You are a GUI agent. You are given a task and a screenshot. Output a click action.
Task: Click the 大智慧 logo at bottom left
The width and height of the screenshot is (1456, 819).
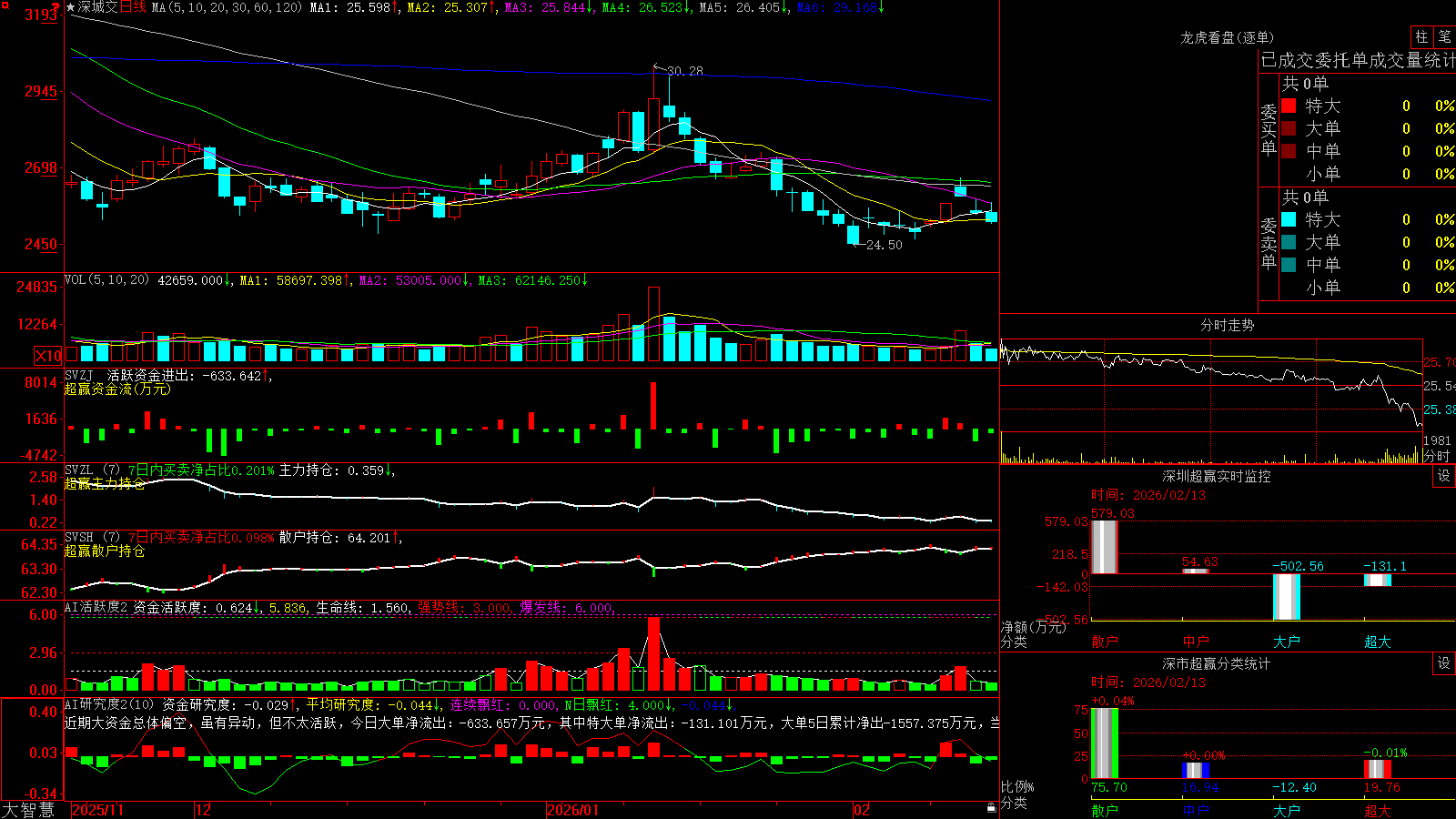pos(28,809)
